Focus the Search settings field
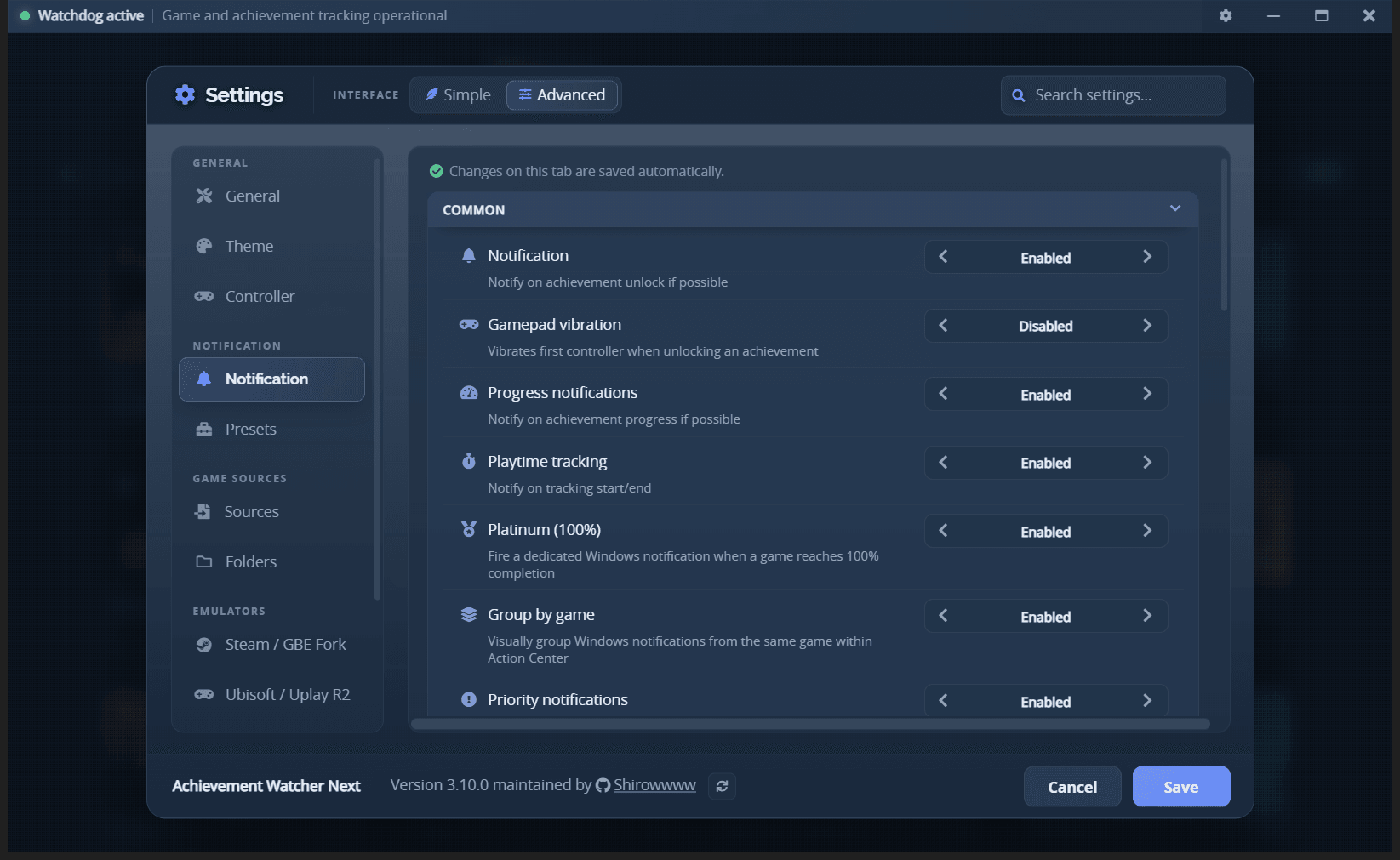Image resolution: width=1400 pixels, height=860 pixels. click(x=1113, y=95)
